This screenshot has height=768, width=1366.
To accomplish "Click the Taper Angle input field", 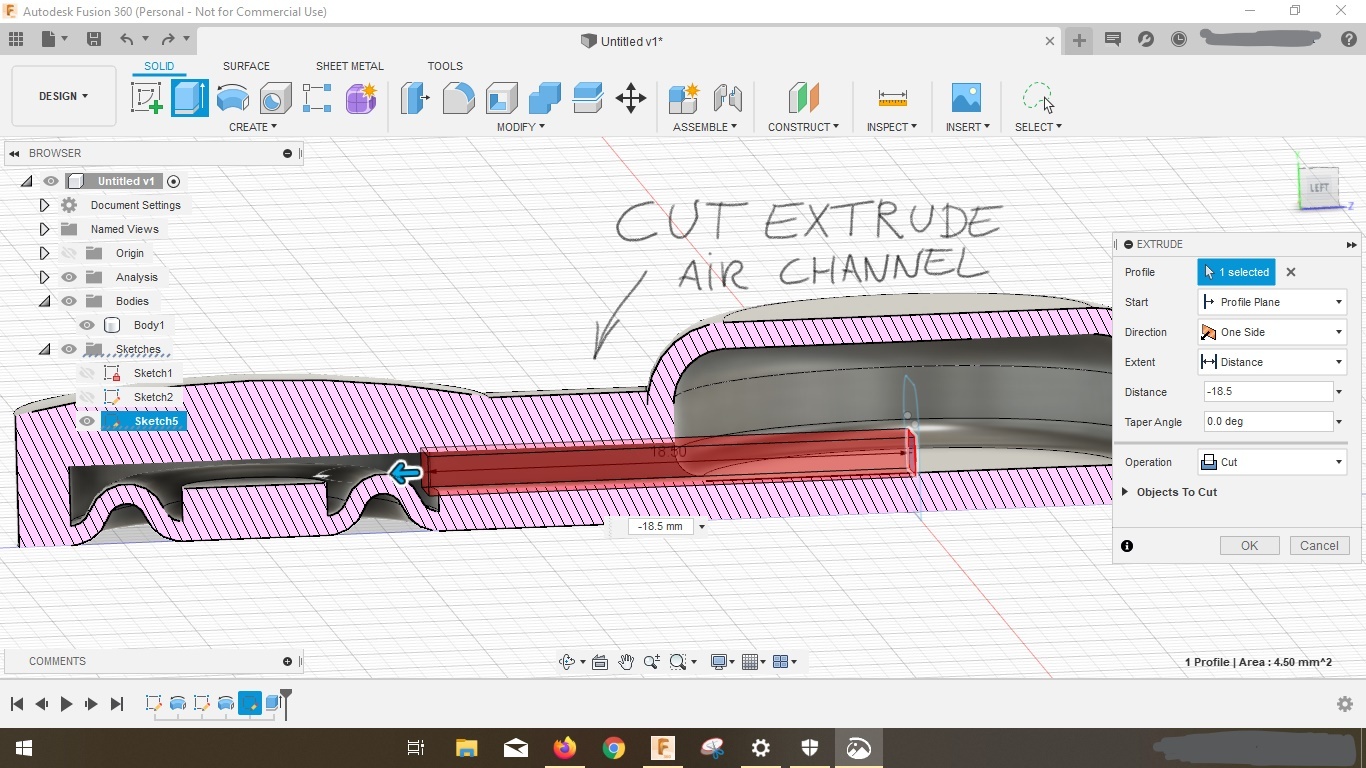I will coord(1268,422).
